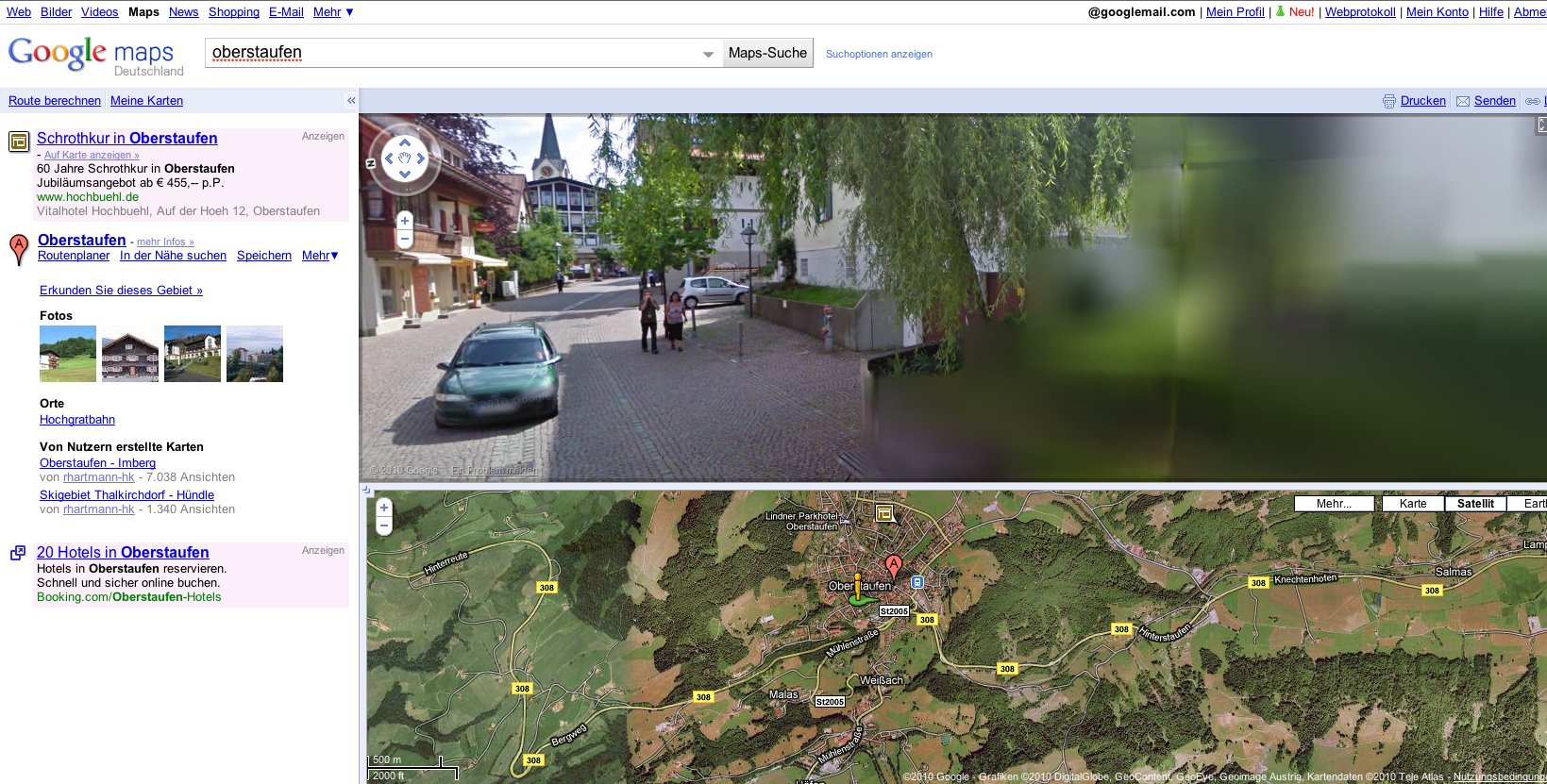Open Bilder in top navigation
This screenshot has width=1547, height=784.
(x=56, y=12)
